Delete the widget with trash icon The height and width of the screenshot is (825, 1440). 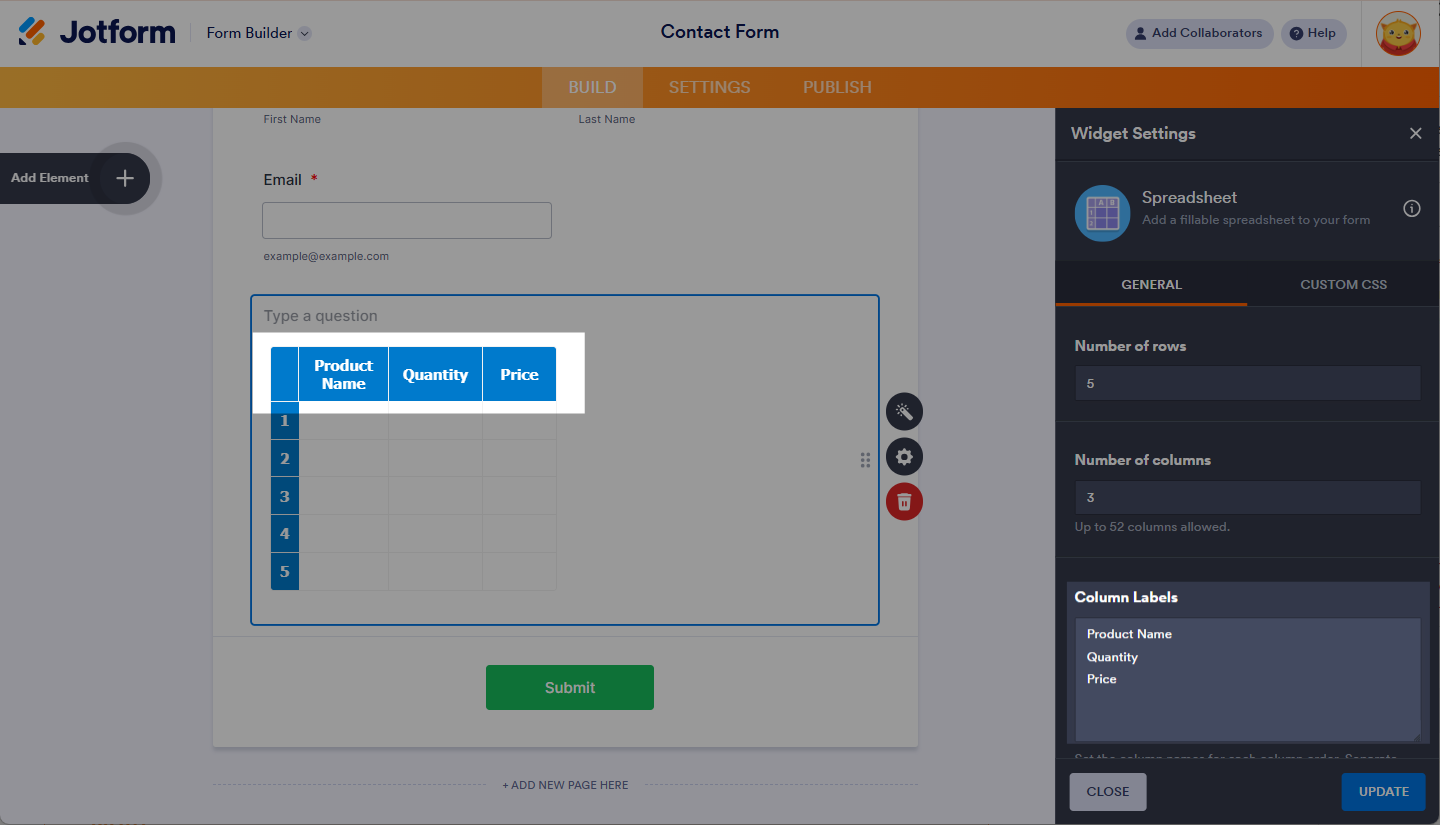click(904, 502)
